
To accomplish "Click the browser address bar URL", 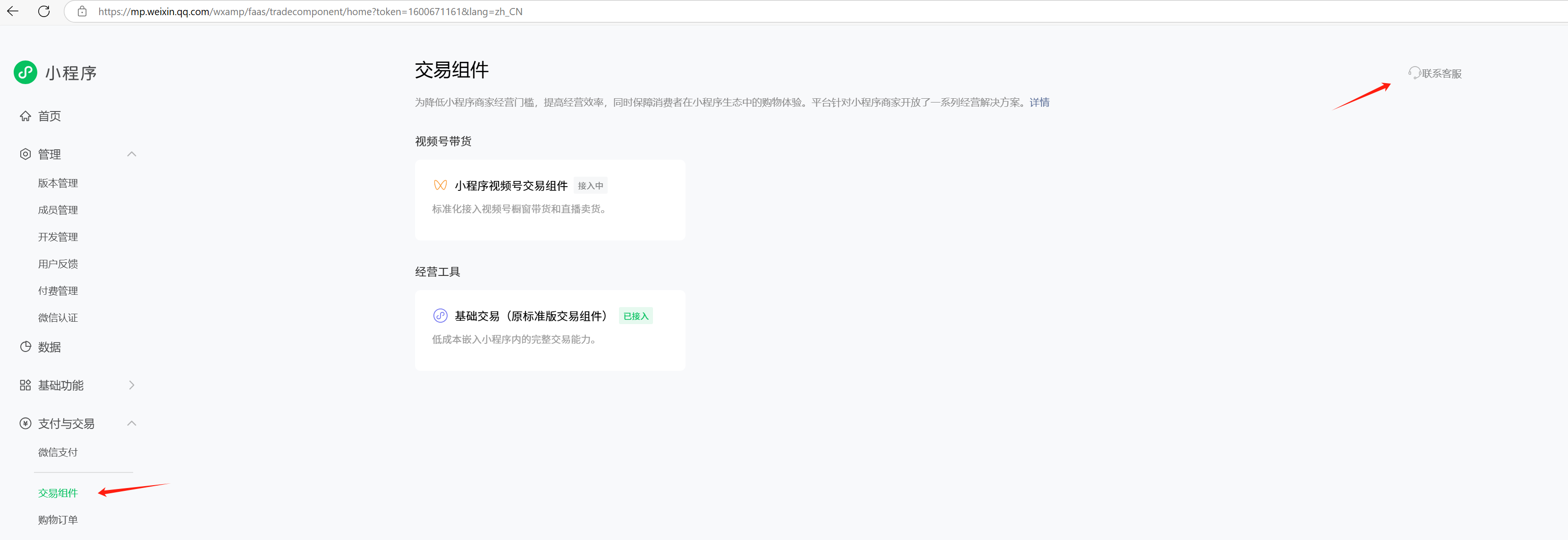I will click(310, 11).
